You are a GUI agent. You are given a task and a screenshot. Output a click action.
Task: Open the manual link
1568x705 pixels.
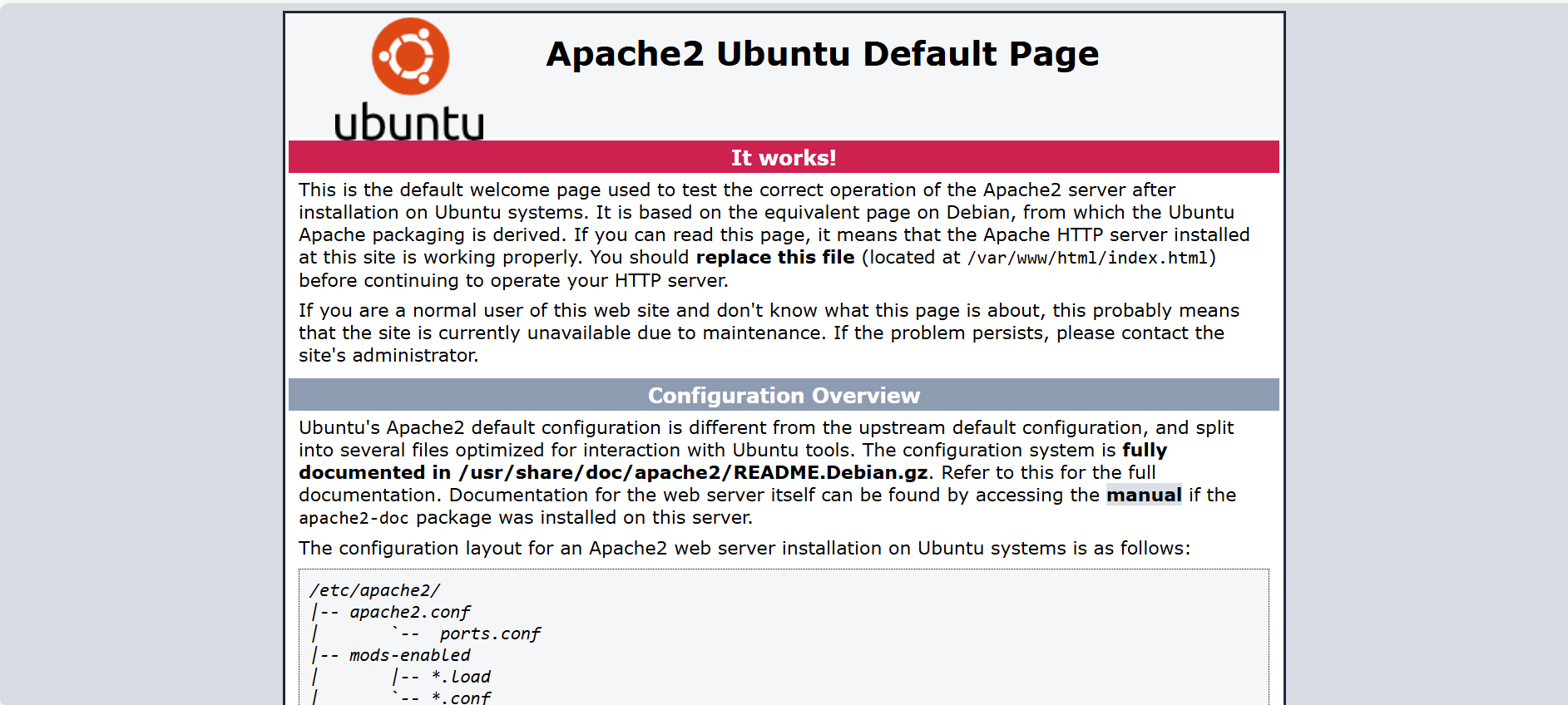(1143, 495)
